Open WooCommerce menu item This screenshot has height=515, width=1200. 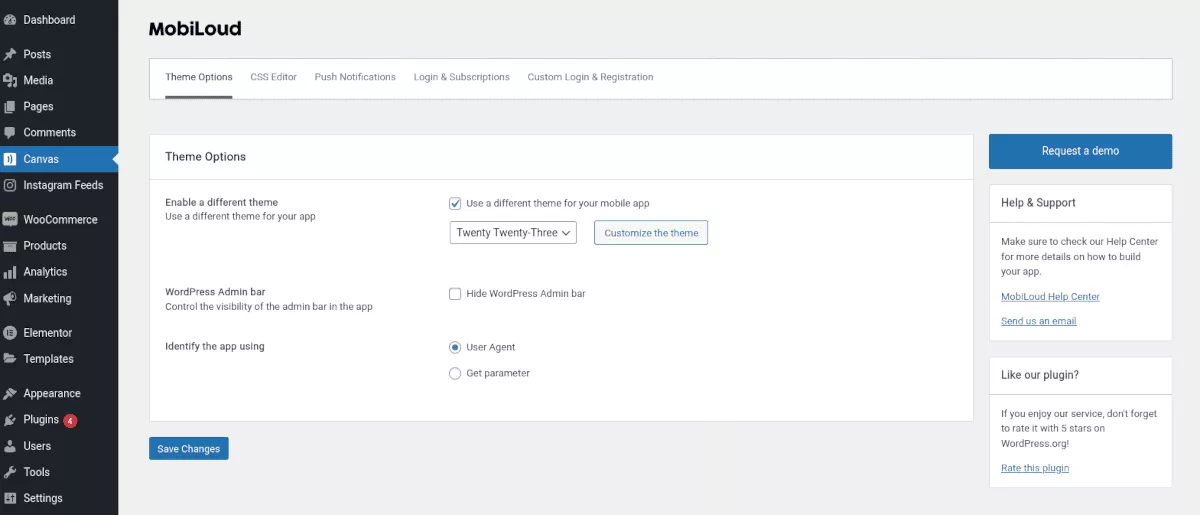click(59, 219)
